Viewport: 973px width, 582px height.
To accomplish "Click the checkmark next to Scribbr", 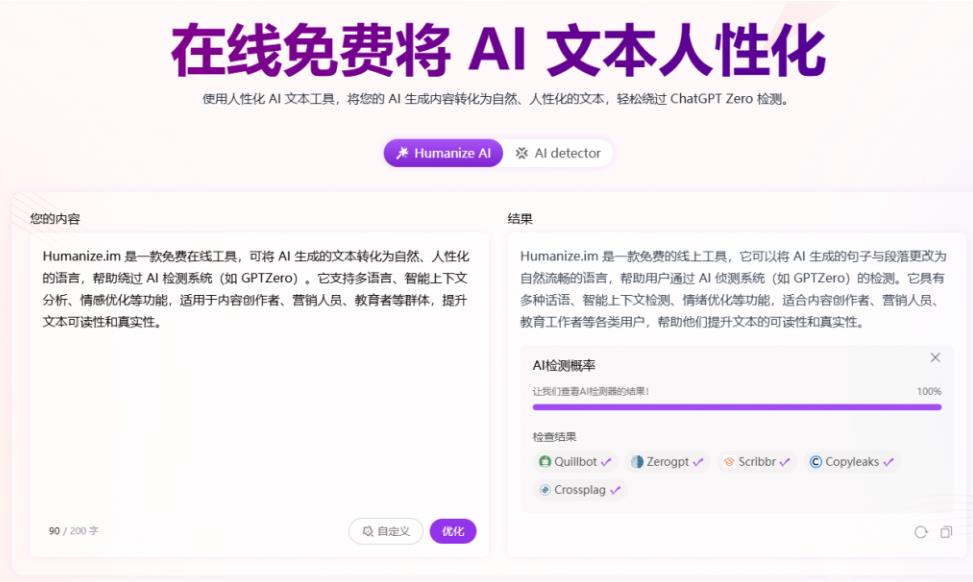I will 785,462.
